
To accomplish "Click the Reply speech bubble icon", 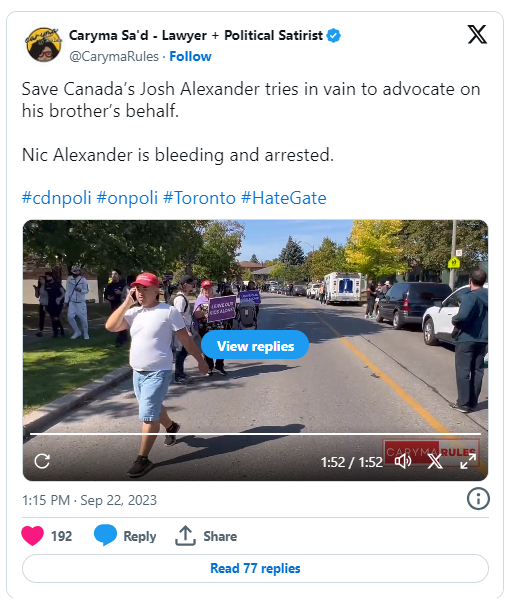I will pyautogui.click(x=105, y=535).
